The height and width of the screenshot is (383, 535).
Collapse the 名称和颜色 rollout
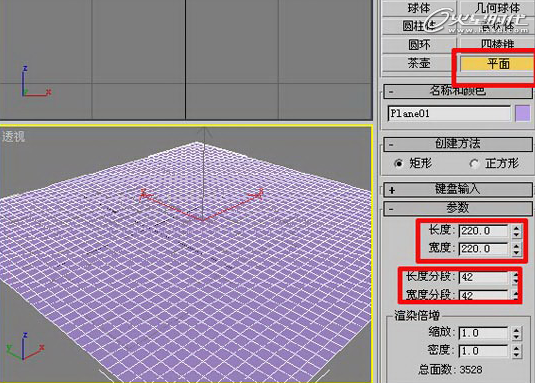[458, 91]
